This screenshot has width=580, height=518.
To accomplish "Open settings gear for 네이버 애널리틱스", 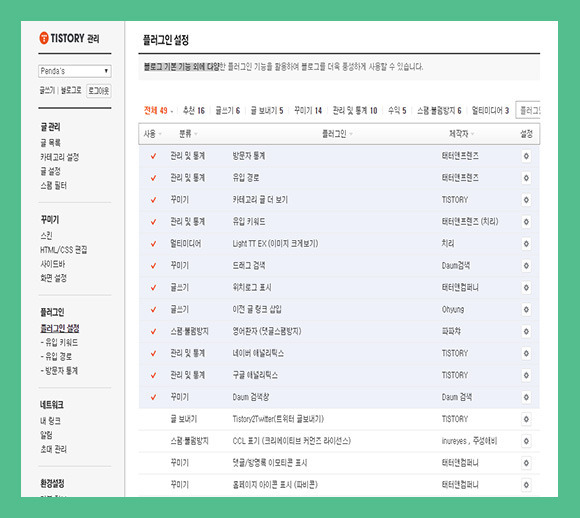I will [x=526, y=353].
